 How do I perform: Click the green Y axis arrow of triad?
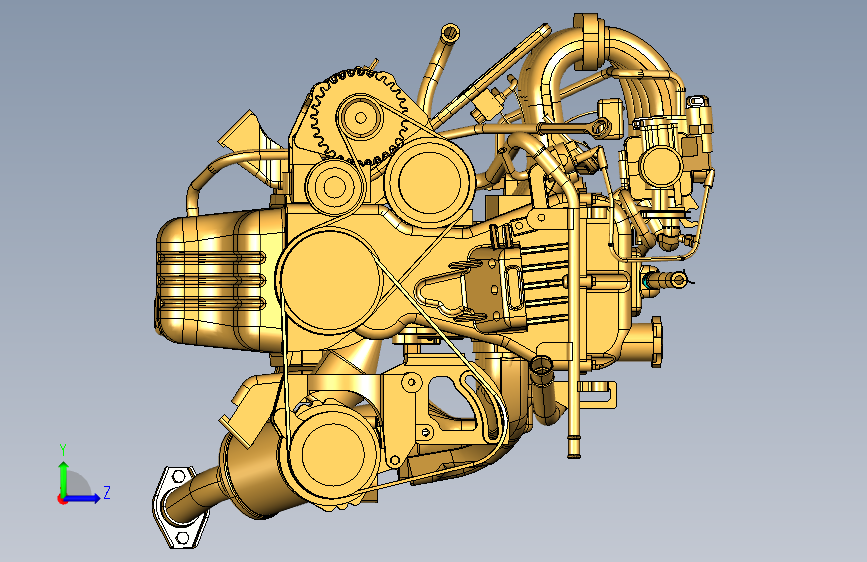tap(64, 478)
